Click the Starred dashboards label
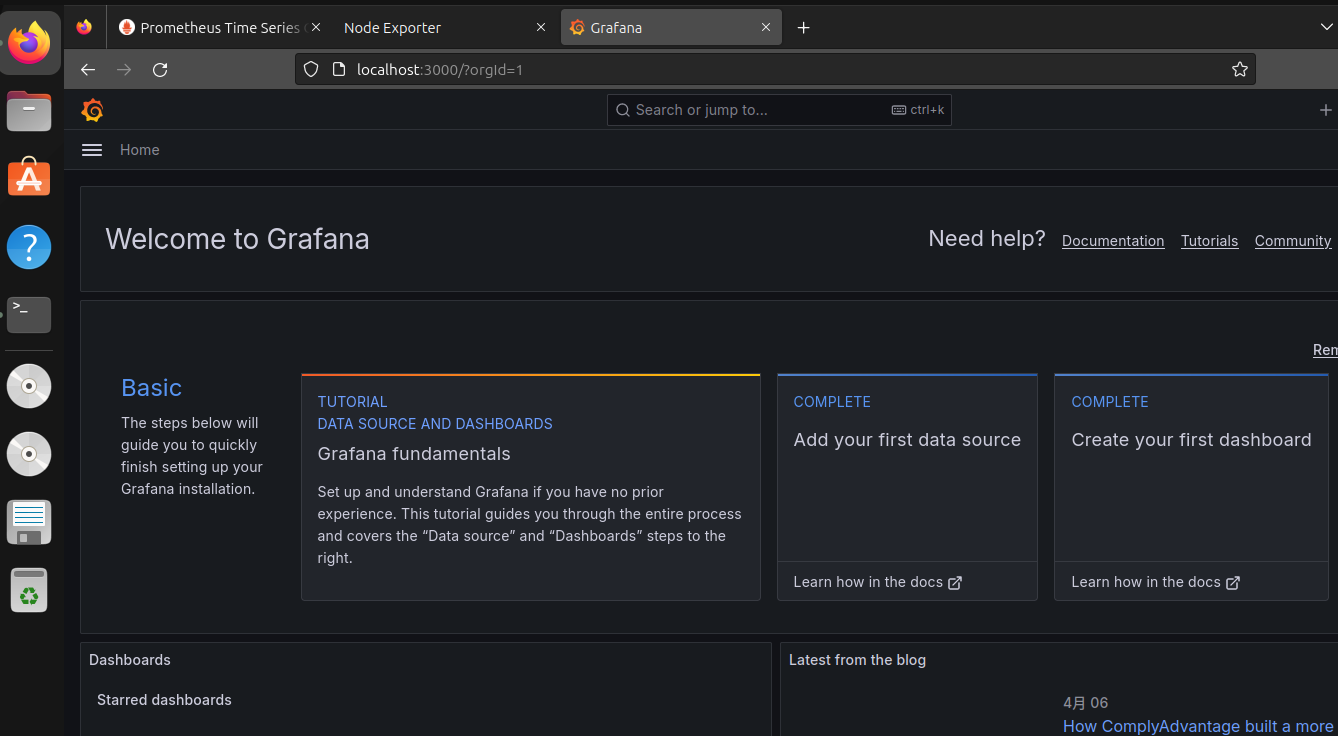 (x=164, y=700)
